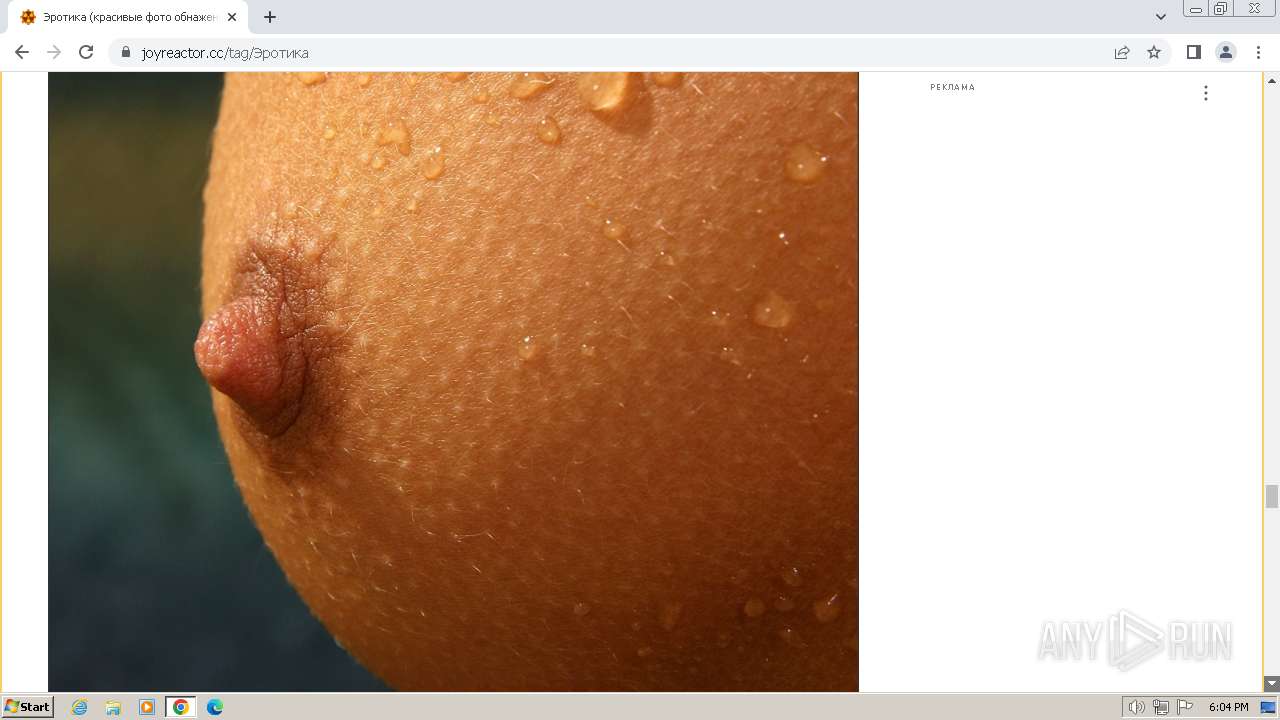
Task: Open the network tray icon
Action: click(1161, 707)
